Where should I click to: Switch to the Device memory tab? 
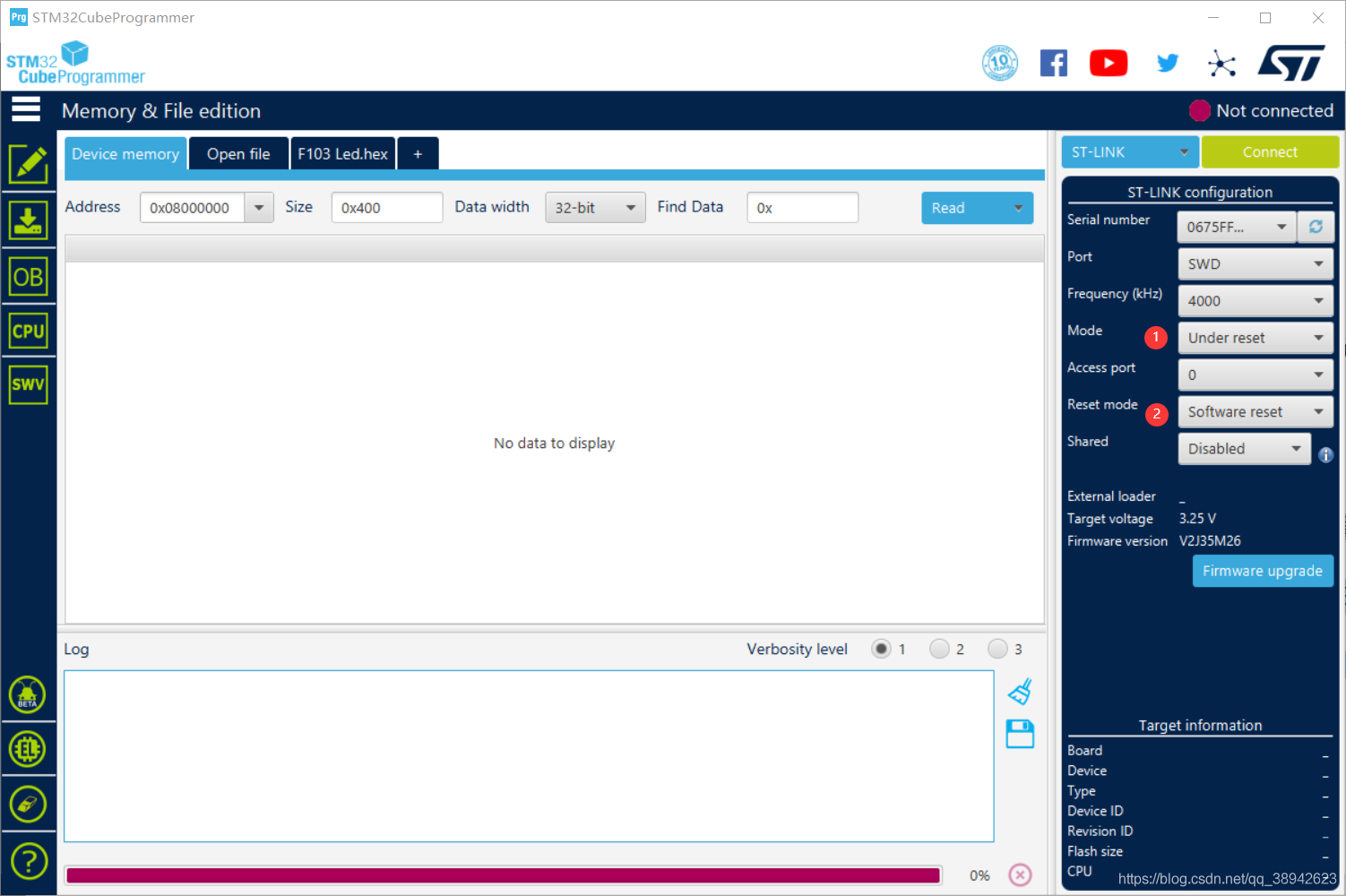[x=125, y=153]
